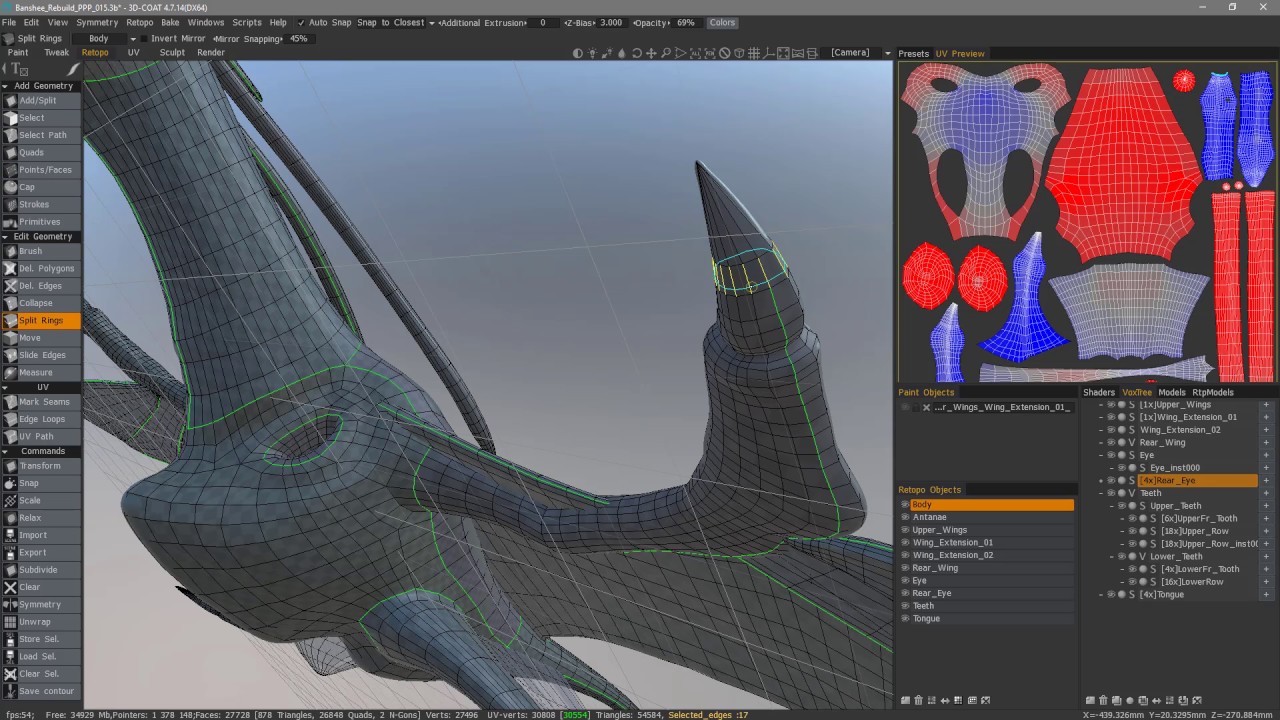Viewport: 1280px width, 720px height.
Task: Switch to the Sculpt room tab
Action: point(172,53)
